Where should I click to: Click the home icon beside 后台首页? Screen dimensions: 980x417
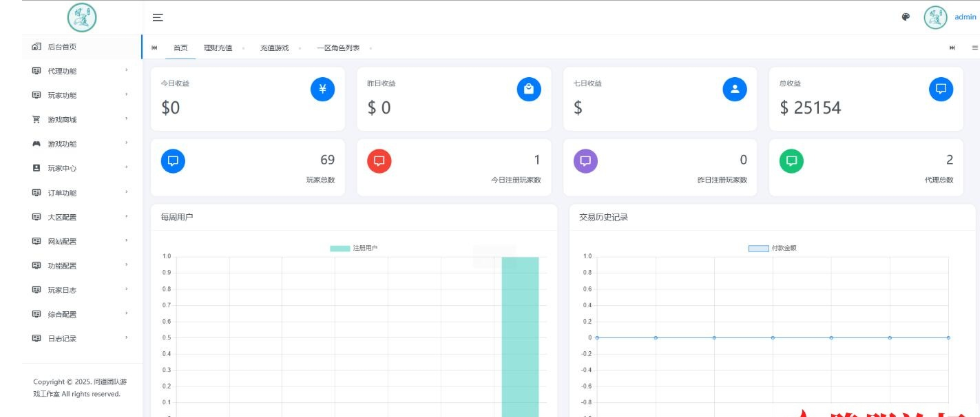36,46
